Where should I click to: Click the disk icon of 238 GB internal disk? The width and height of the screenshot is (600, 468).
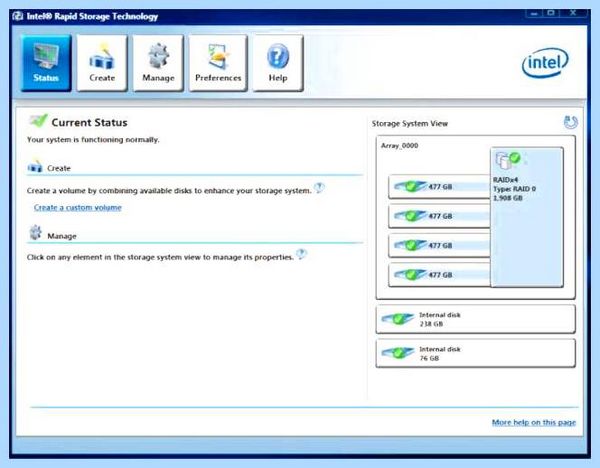(398, 319)
